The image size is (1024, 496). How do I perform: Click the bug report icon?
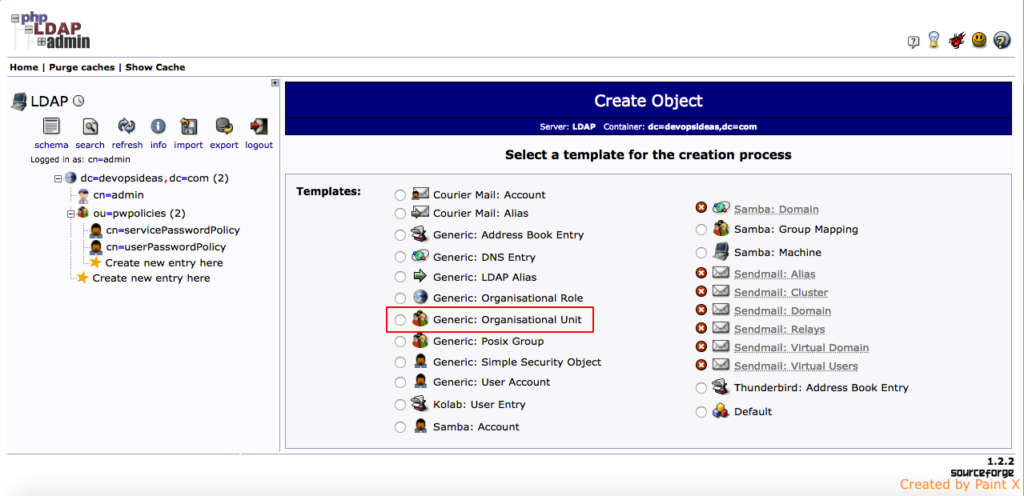(957, 41)
